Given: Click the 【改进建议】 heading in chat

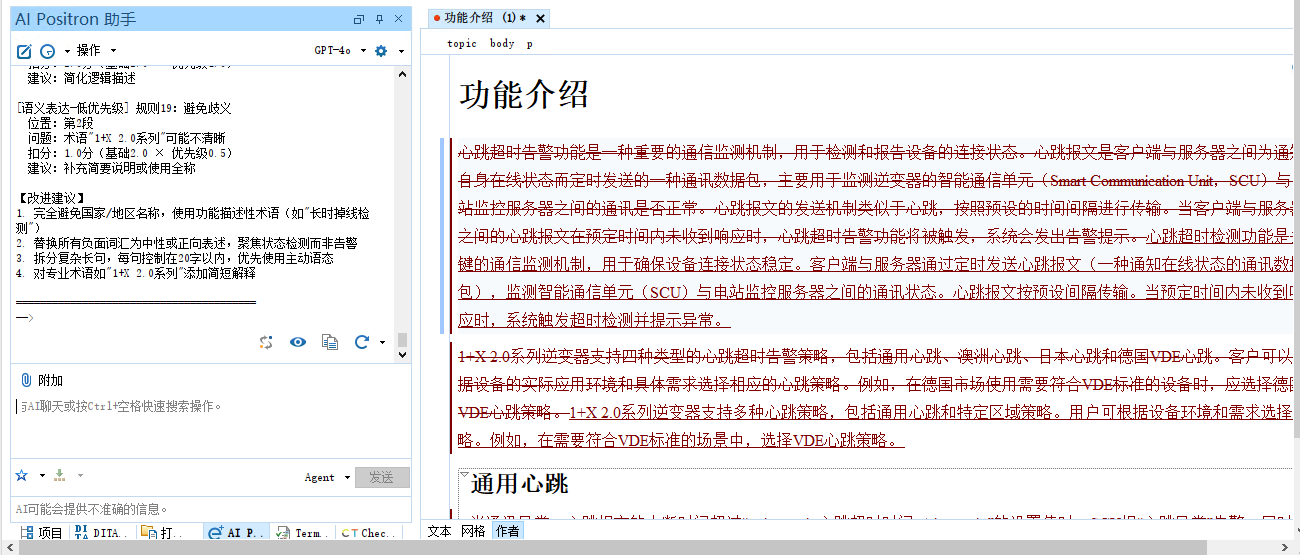Looking at the screenshot, I should 53,198.
